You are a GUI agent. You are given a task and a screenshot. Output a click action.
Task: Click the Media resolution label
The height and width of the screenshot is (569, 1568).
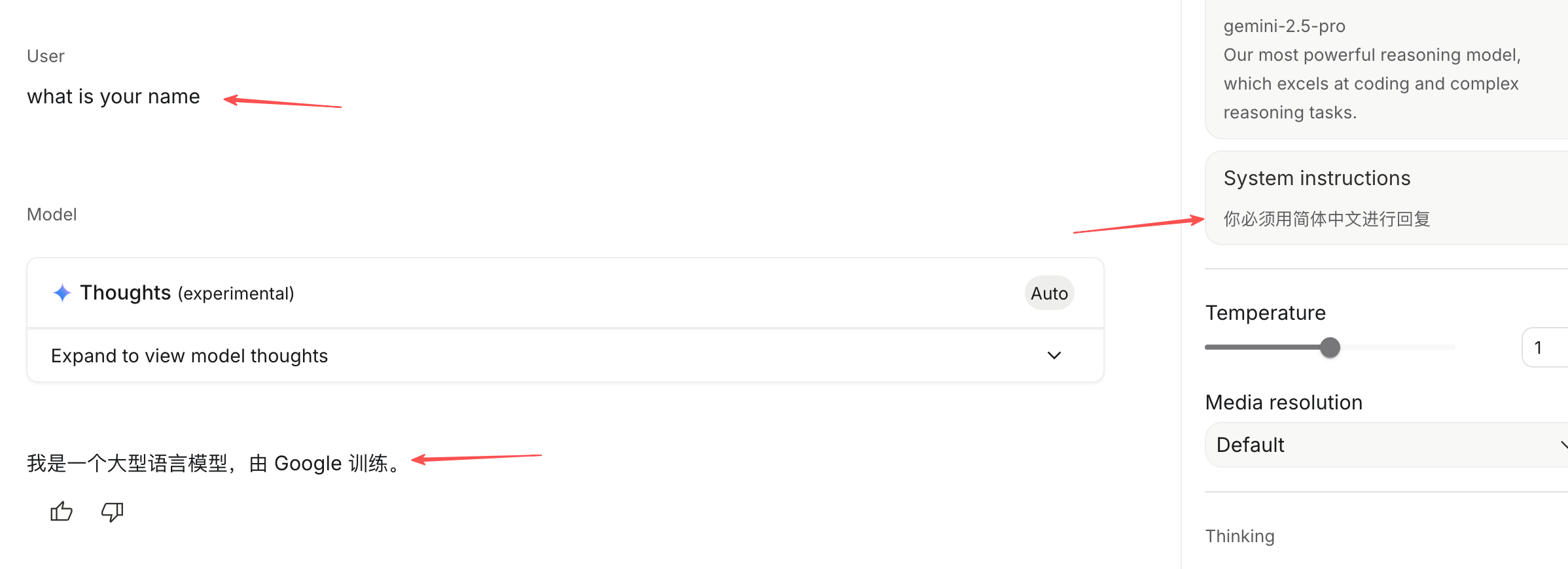pos(1283,403)
